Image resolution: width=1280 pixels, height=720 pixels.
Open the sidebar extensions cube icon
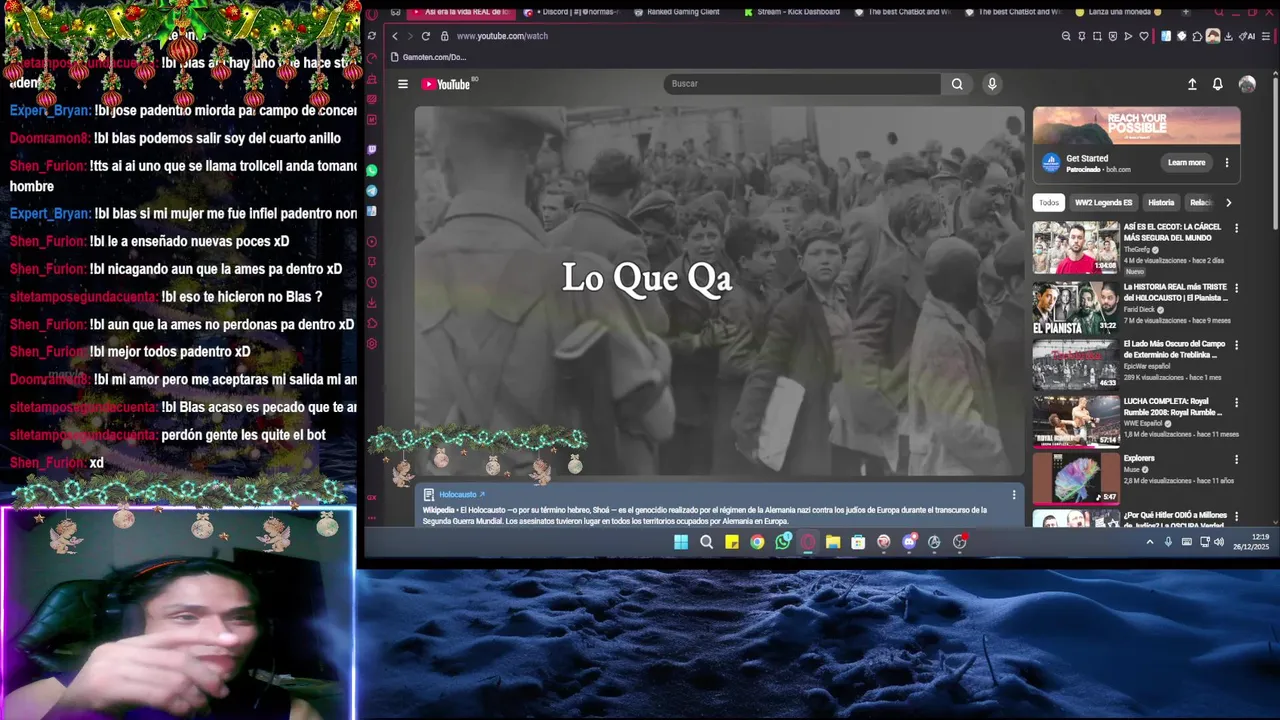[372, 323]
